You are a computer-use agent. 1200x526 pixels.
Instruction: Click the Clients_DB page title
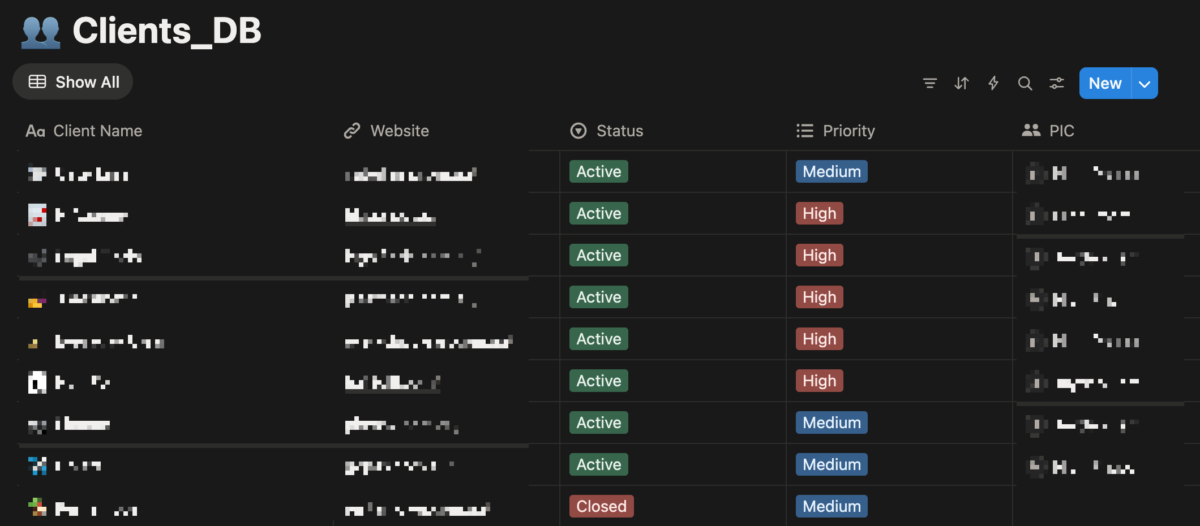(x=167, y=32)
